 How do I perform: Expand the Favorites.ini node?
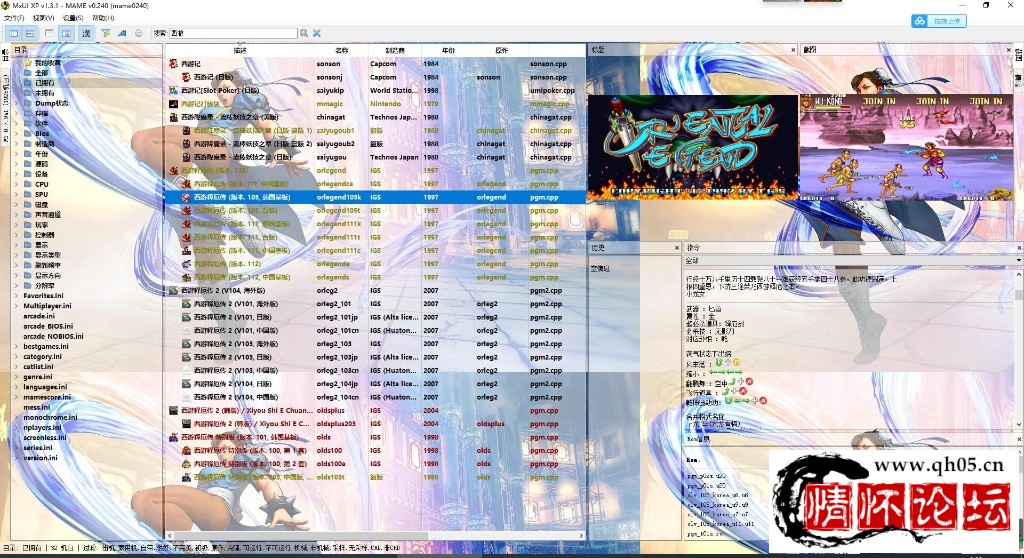(17, 295)
